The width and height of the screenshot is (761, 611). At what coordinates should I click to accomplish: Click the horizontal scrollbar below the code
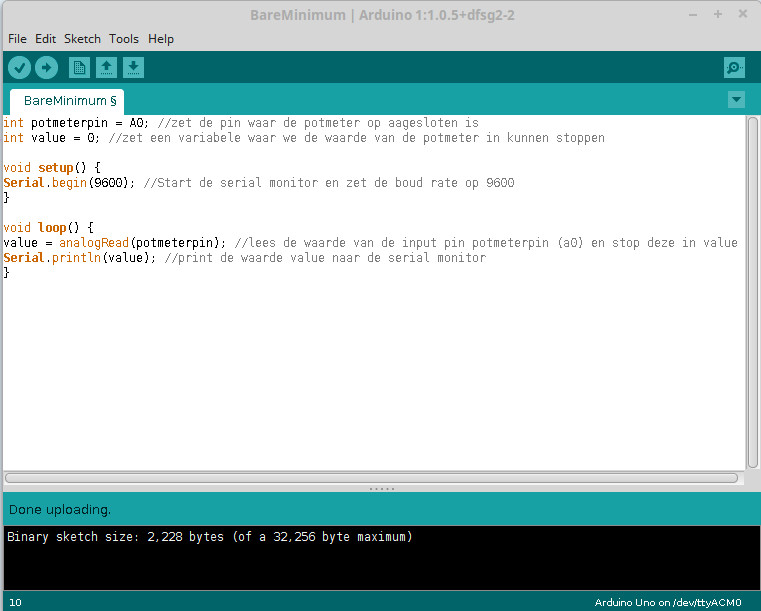(370, 478)
